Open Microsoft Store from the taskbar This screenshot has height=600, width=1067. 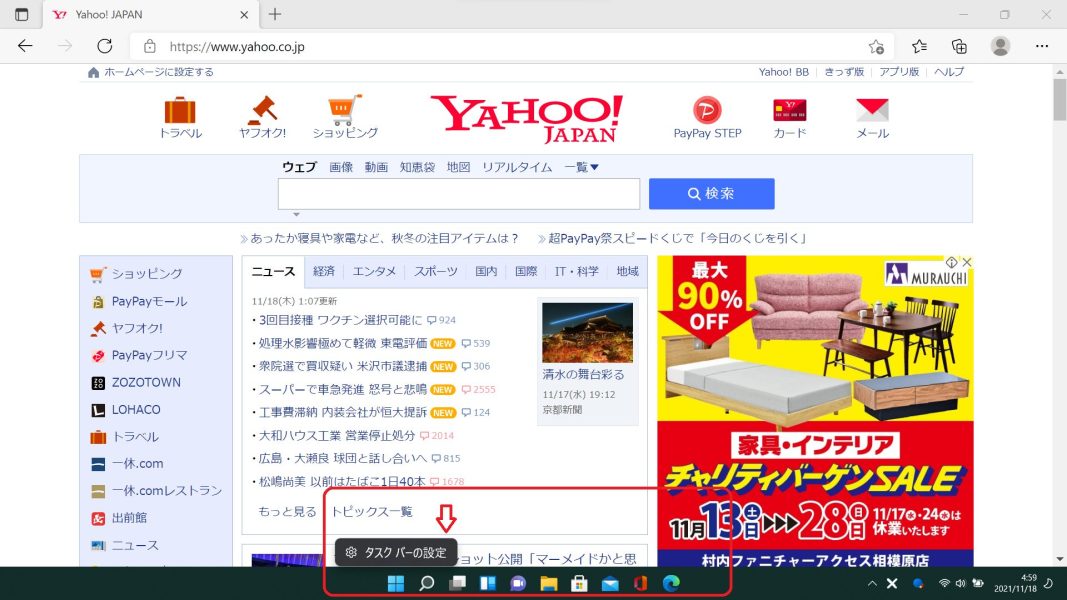[578, 583]
